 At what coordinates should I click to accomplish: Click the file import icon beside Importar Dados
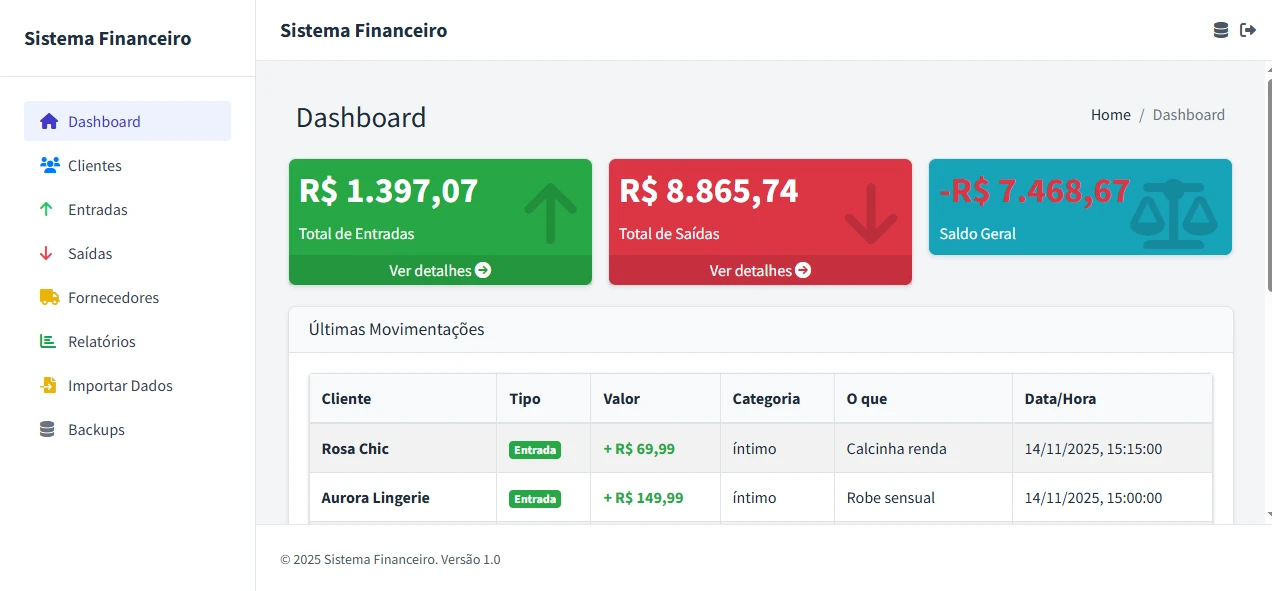point(48,386)
